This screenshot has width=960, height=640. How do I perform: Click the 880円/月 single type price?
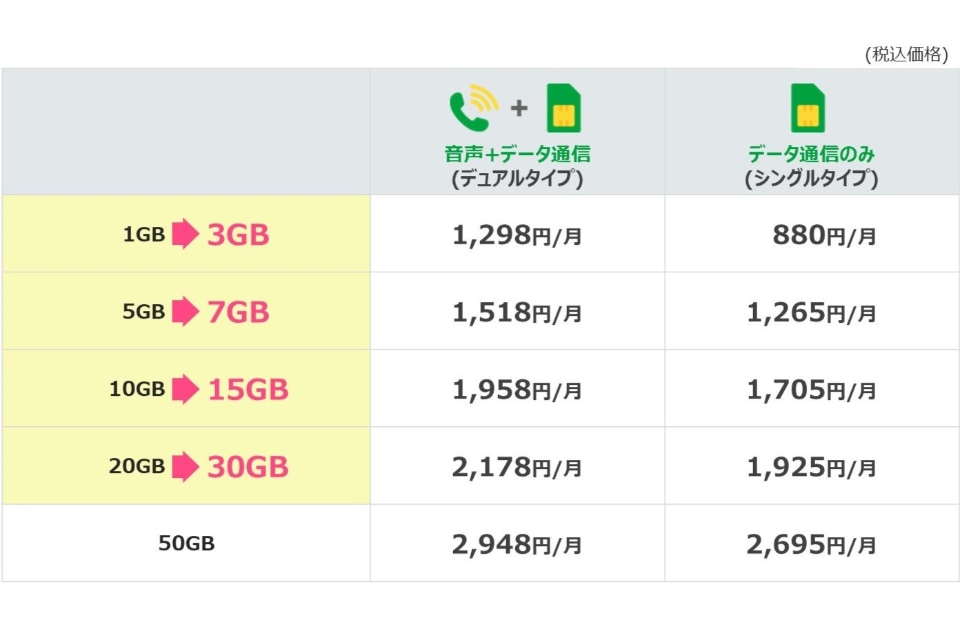click(824, 236)
